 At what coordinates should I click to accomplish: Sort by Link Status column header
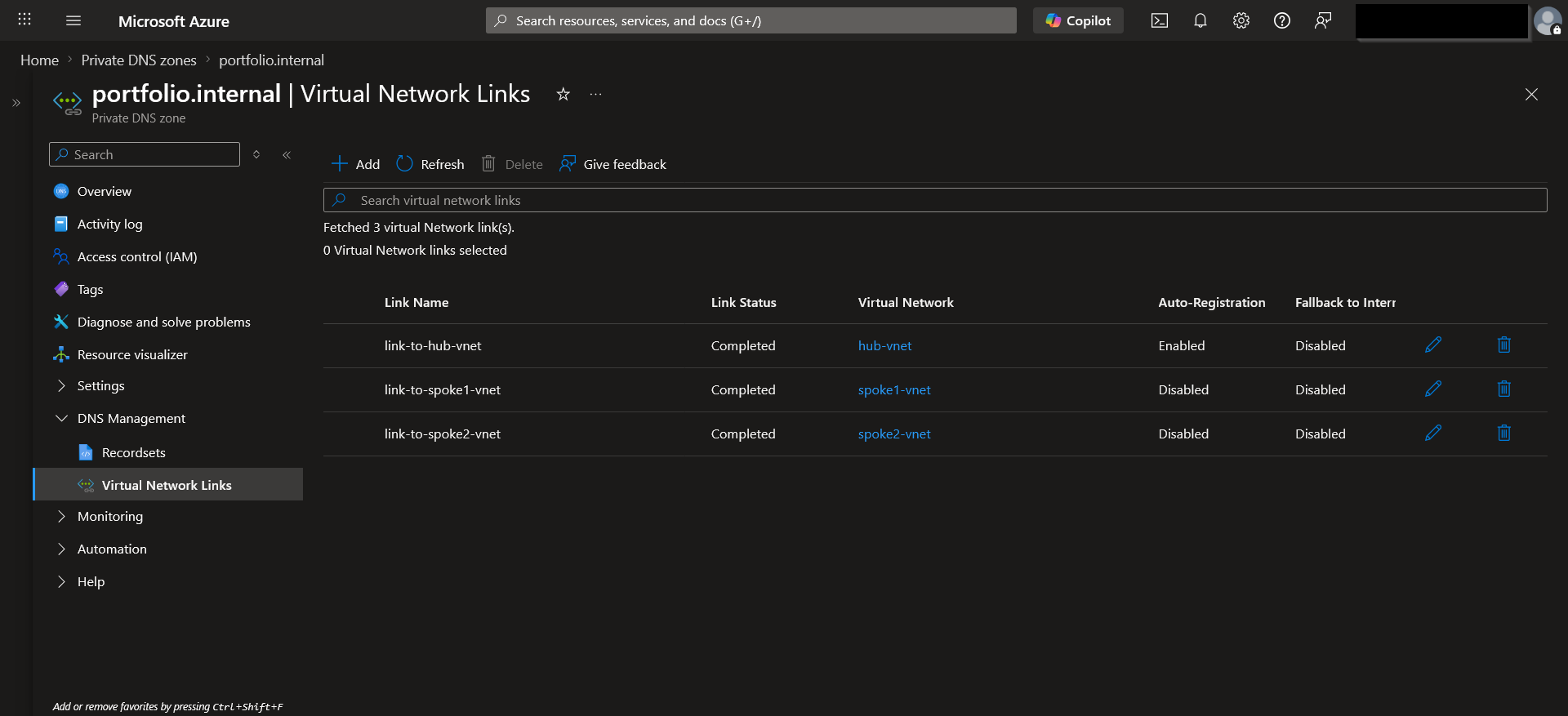tap(743, 302)
